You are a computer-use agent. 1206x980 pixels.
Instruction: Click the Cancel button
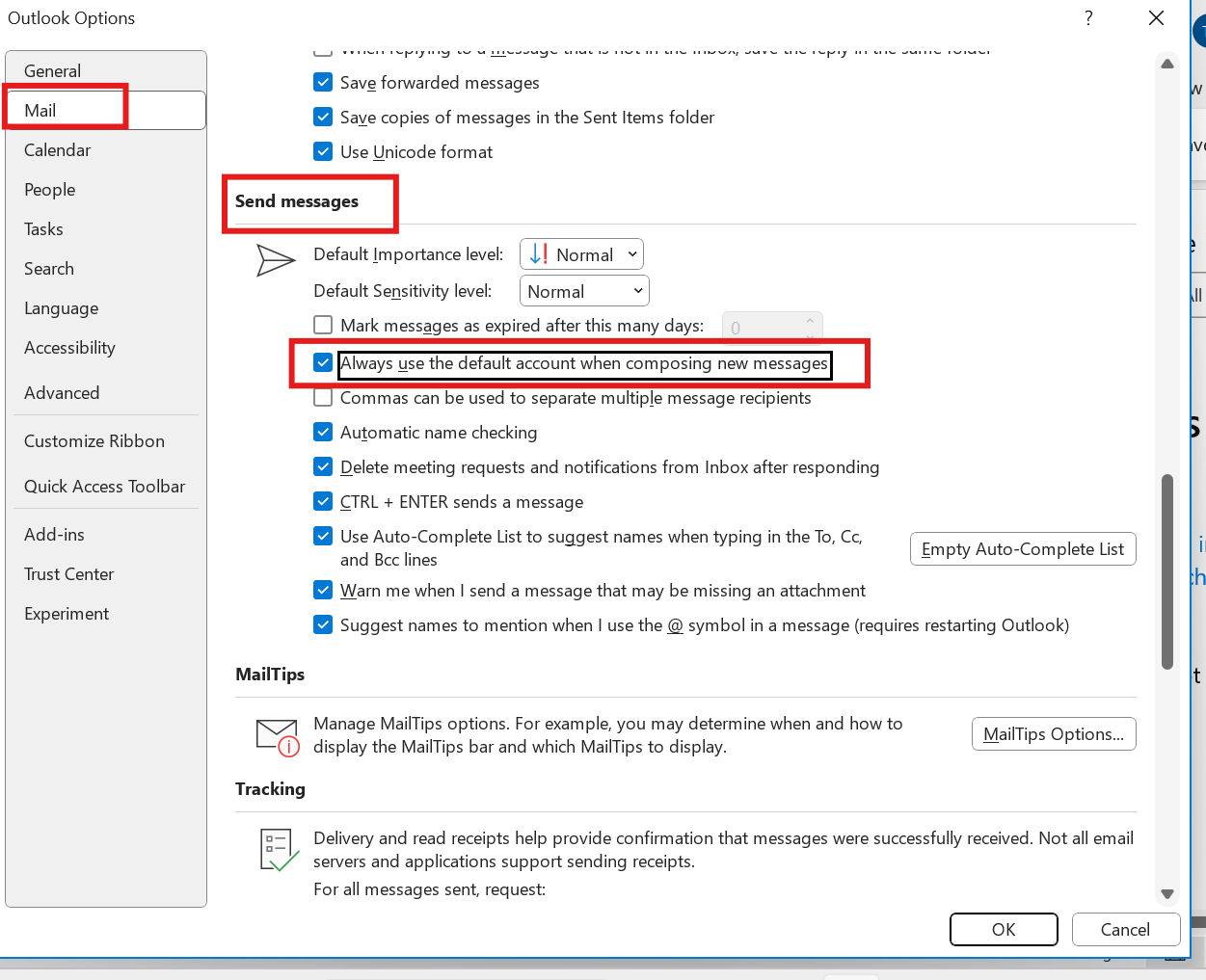click(1125, 930)
